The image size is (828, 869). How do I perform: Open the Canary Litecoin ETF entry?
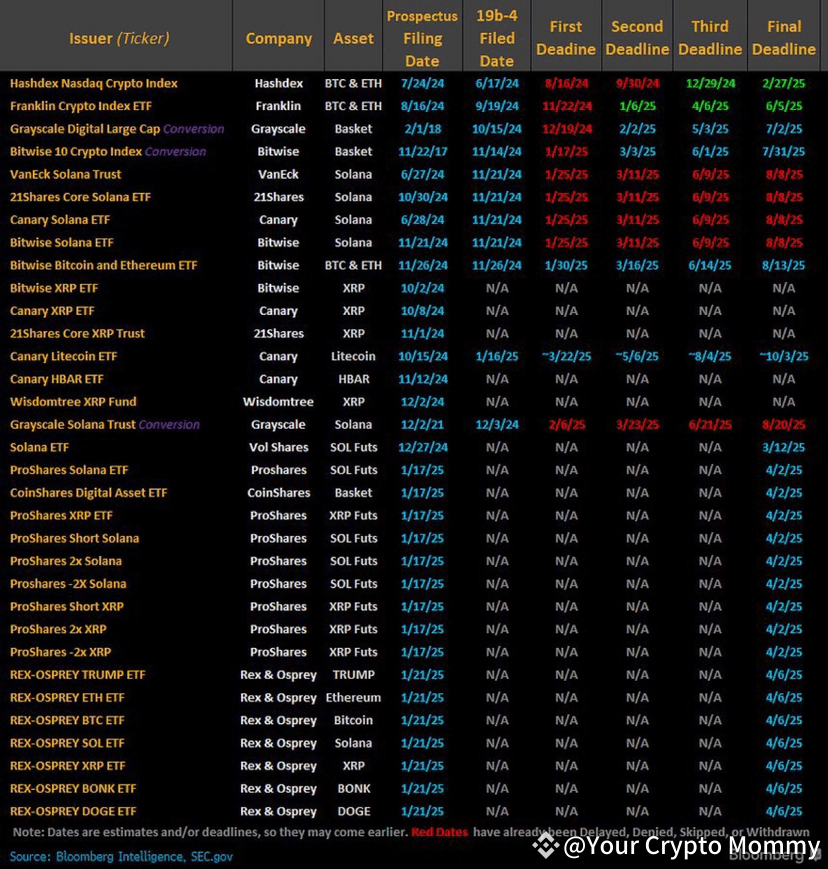tap(63, 356)
